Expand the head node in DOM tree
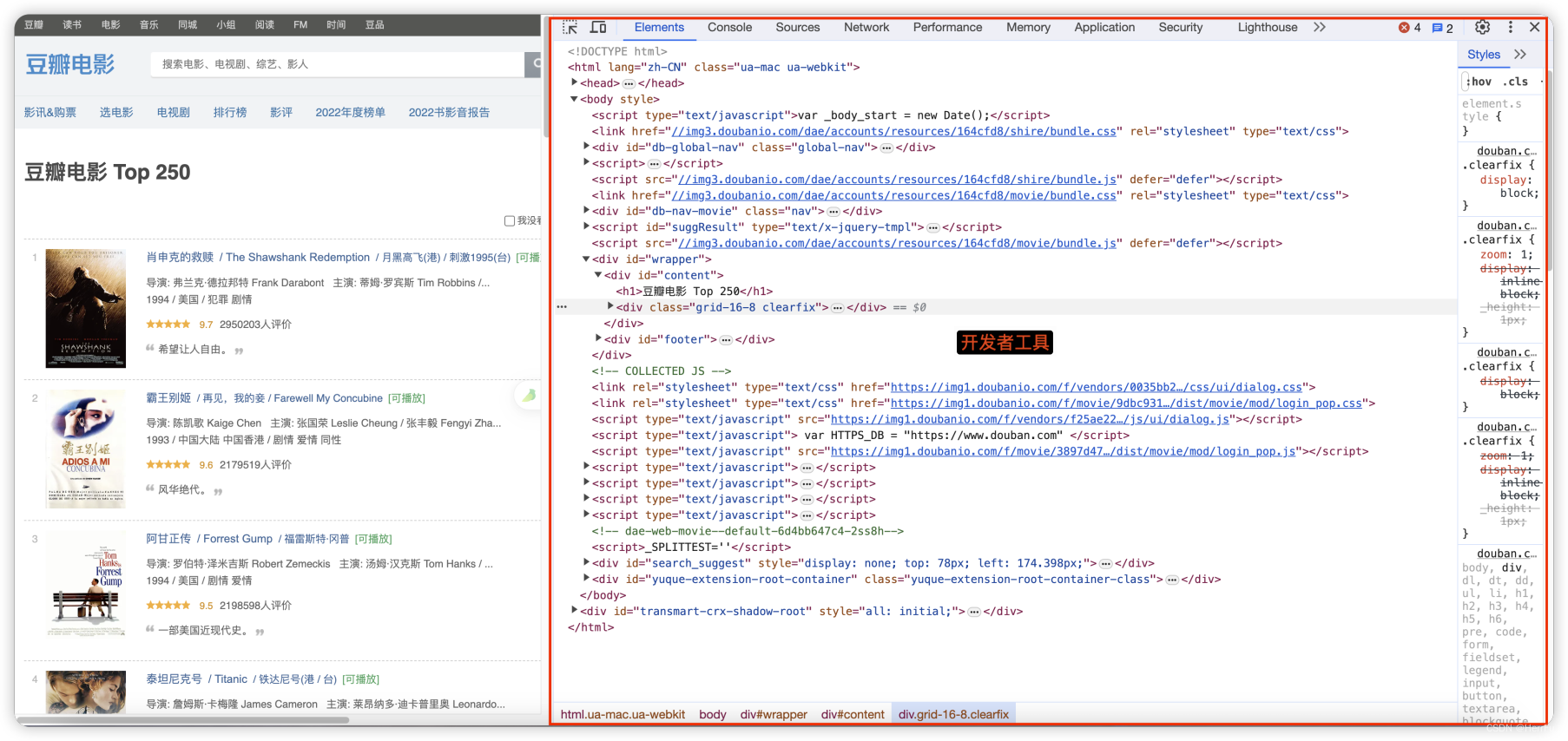 click(x=574, y=82)
